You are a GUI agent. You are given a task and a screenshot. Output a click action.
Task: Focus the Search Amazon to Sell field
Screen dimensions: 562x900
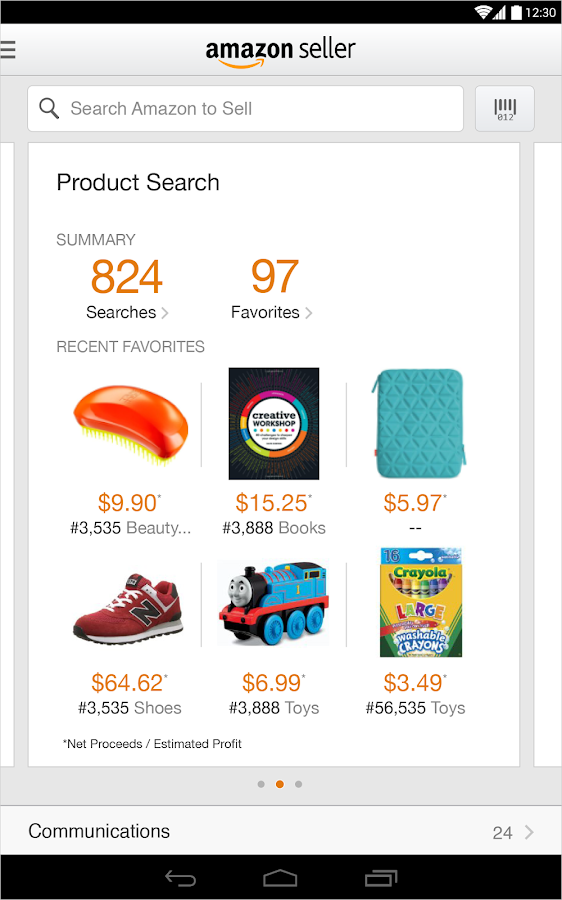tap(246, 108)
